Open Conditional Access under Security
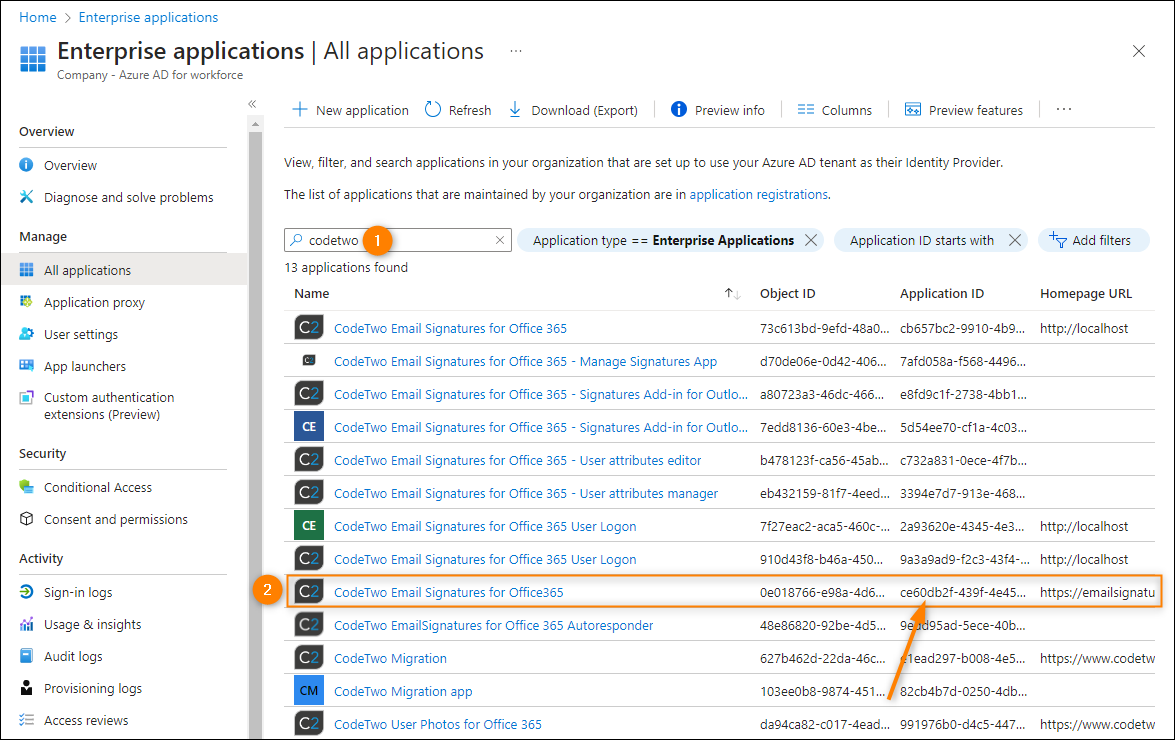 pyautogui.click(x=97, y=488)
